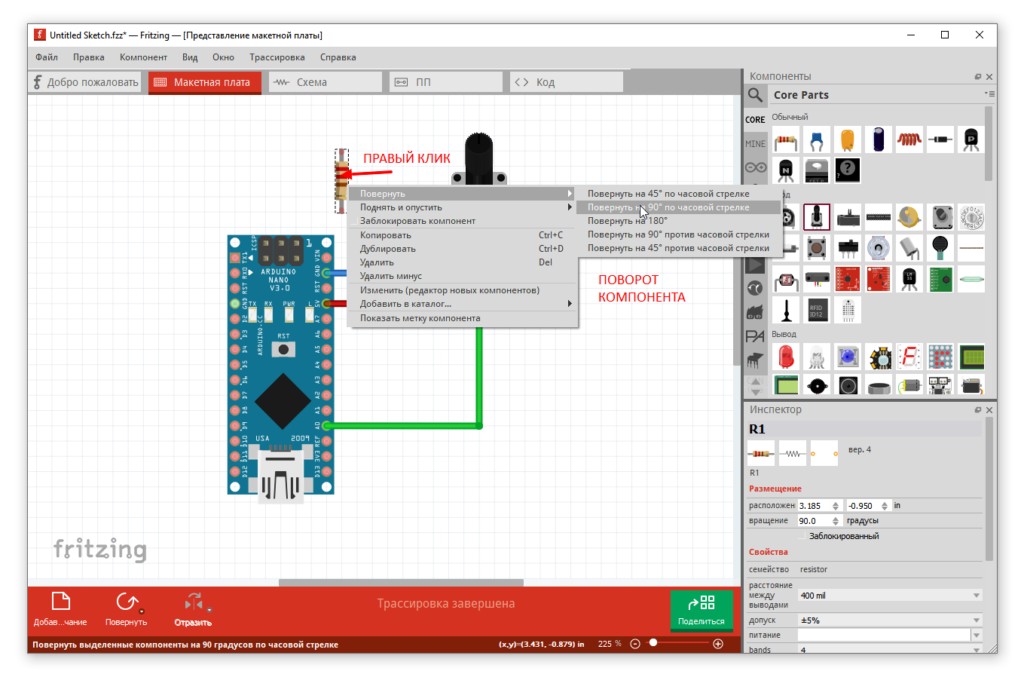
Task: Open the Трассировка menu
Action: (277, 57)
